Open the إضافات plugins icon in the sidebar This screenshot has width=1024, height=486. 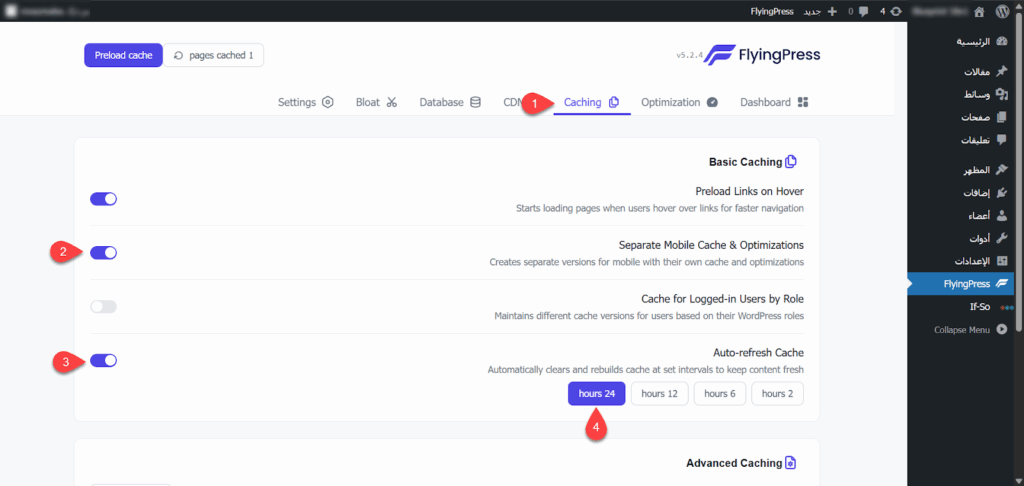[x=1002, y=192]
